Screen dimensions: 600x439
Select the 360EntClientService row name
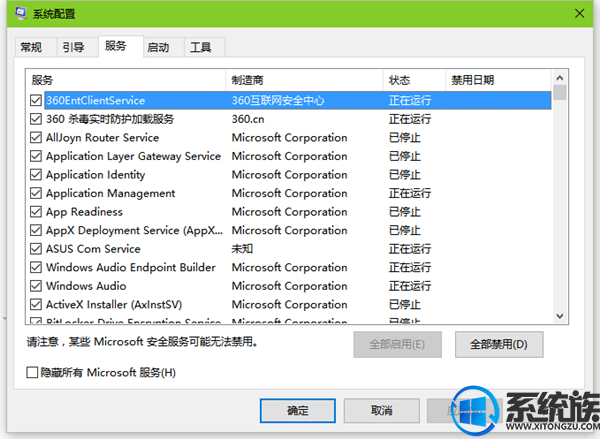tap(96, 101)
